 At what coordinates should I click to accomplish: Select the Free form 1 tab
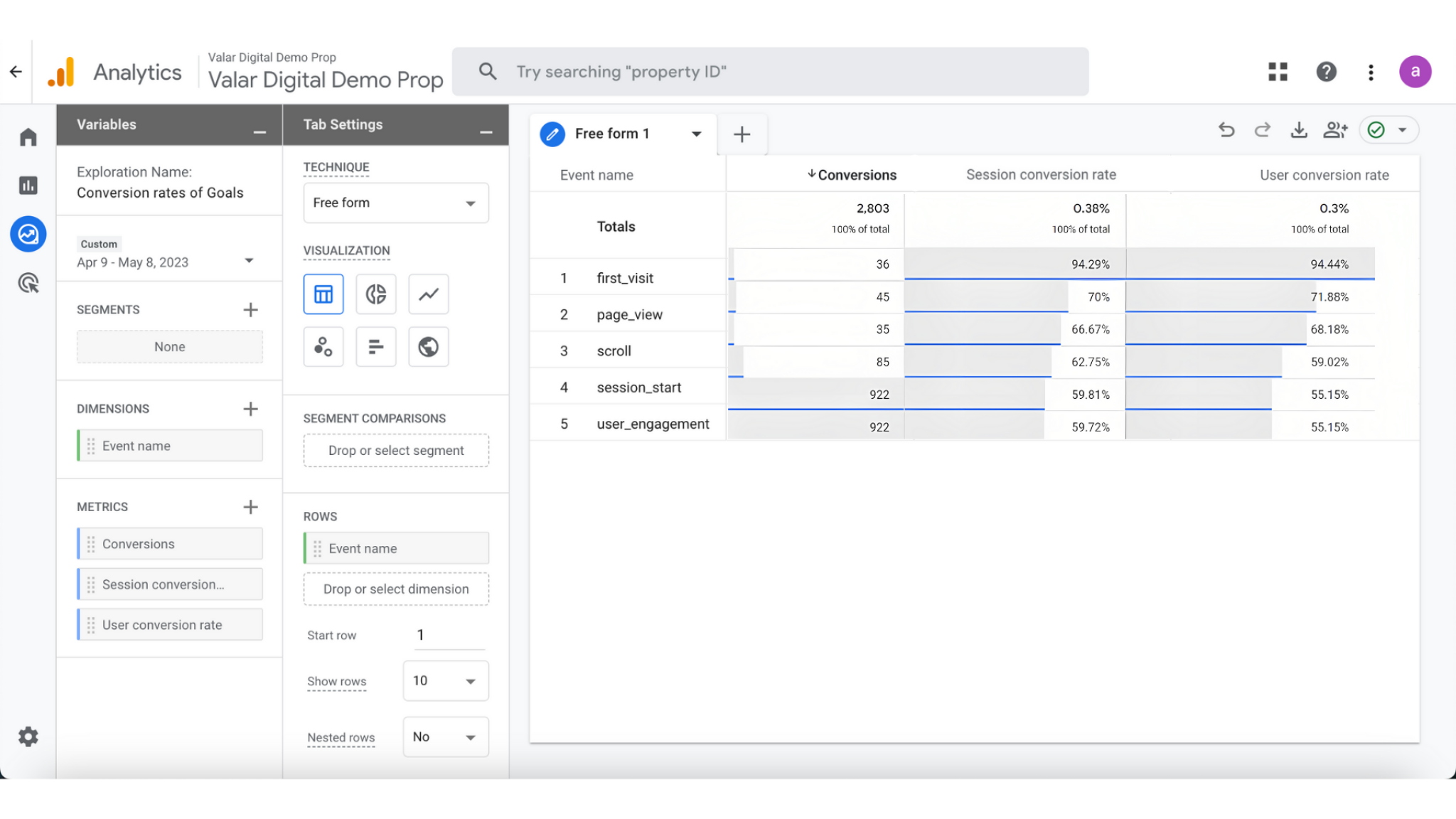click(611, 134)
